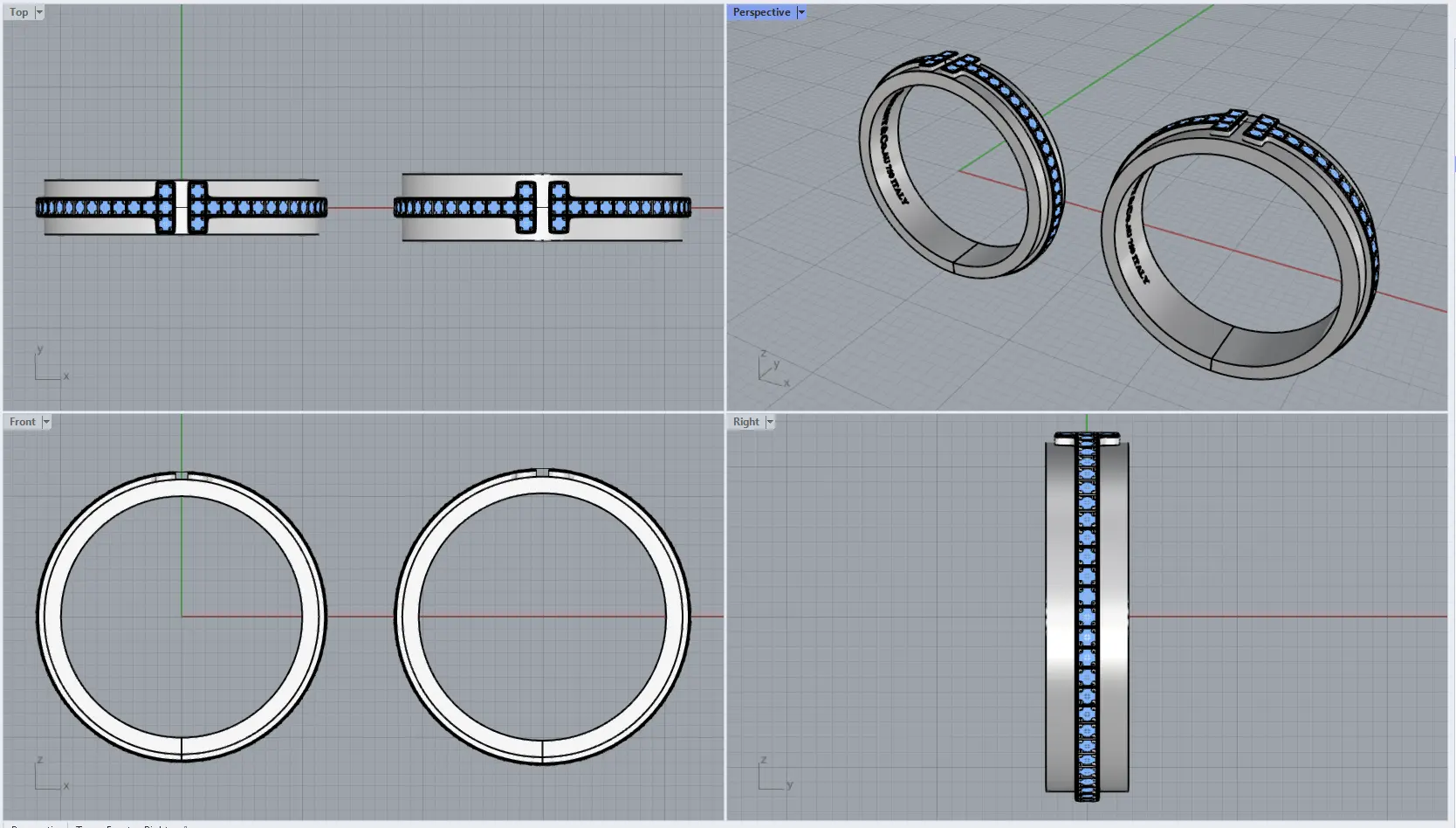Click the Front viewport title label
The height and width of the screenshot is (828, 1456).
22,422
